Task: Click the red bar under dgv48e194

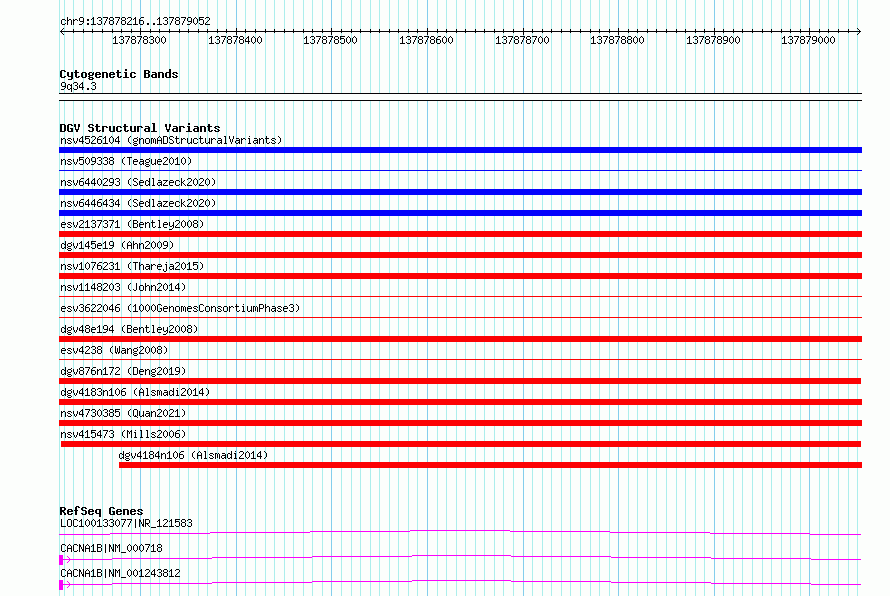Action: [460, 339]
